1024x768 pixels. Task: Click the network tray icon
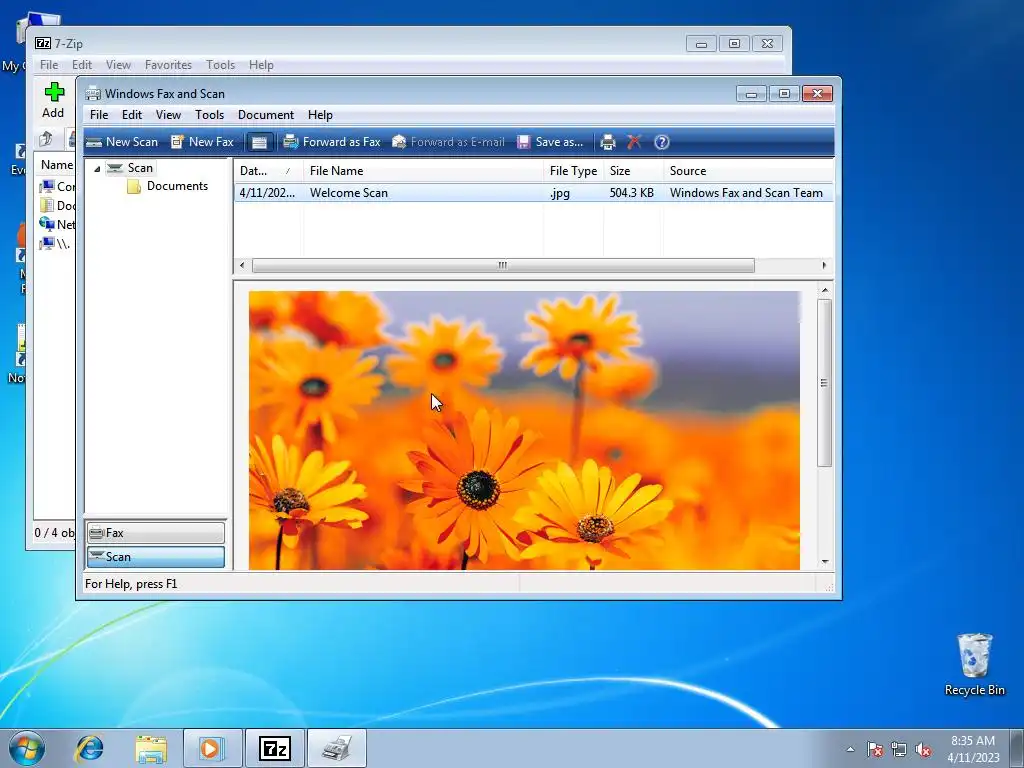tap(899, 749)
